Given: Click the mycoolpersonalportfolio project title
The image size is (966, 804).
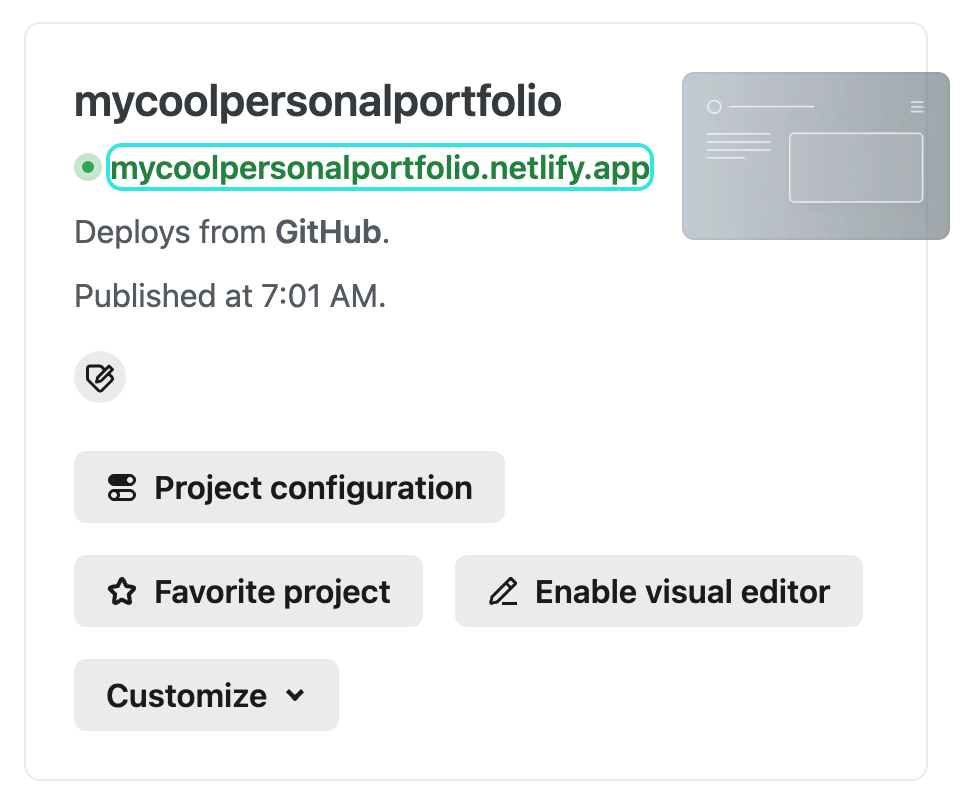Looking at the screenshot, I should (x=317, y=101).
